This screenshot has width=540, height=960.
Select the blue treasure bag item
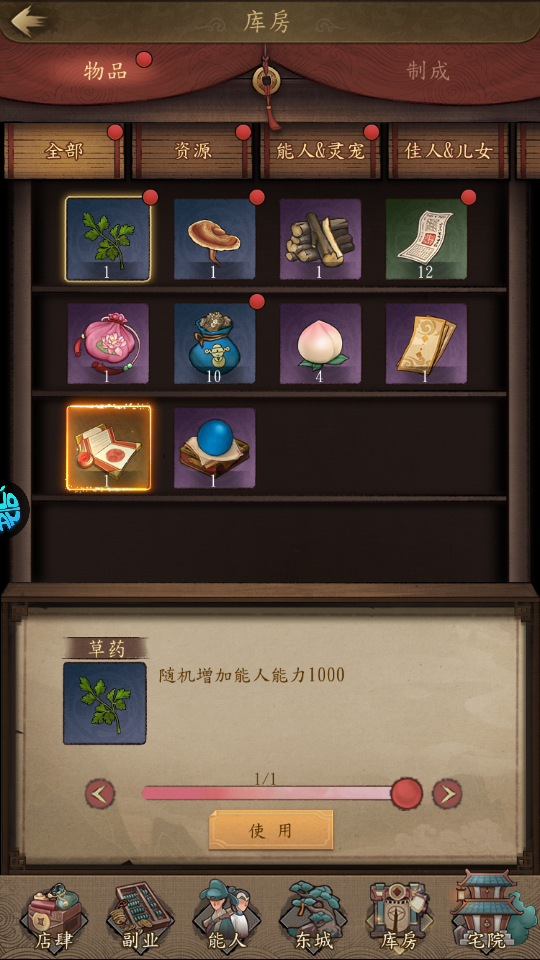click(x=214, y=343)
